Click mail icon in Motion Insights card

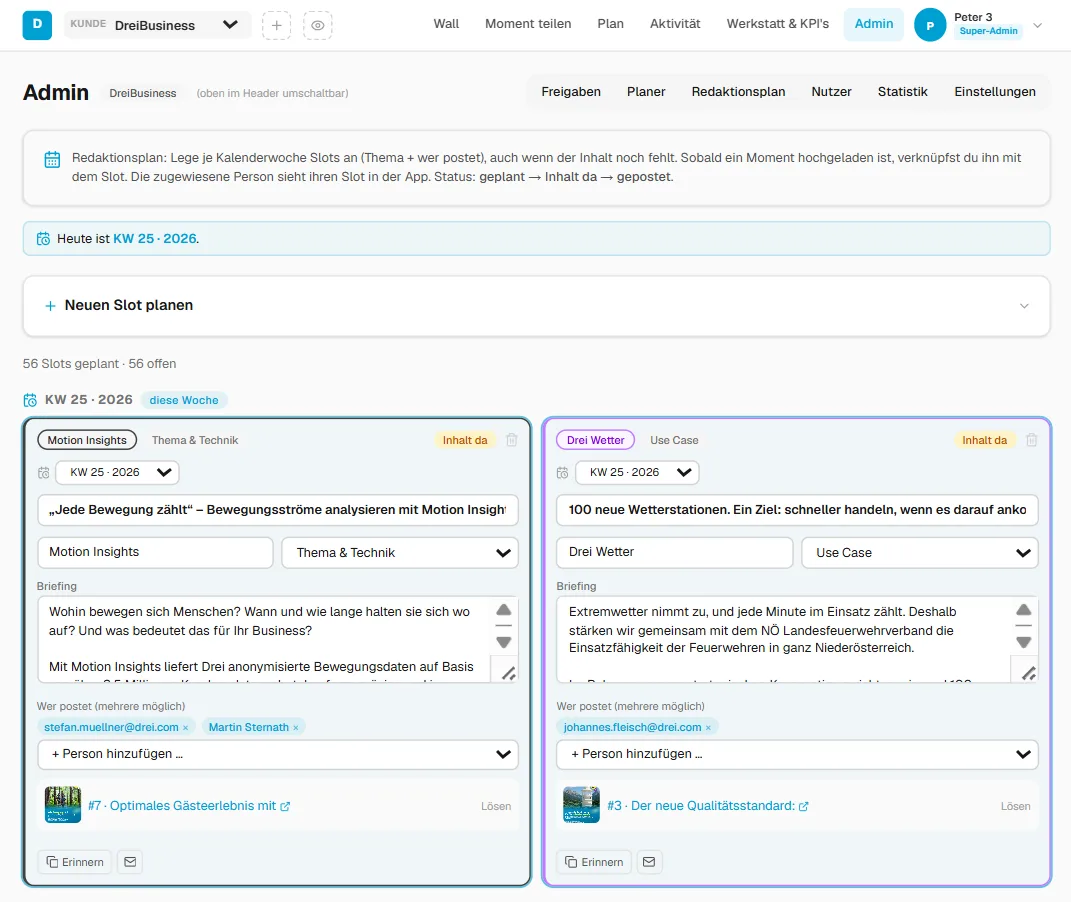click(130, 862)
